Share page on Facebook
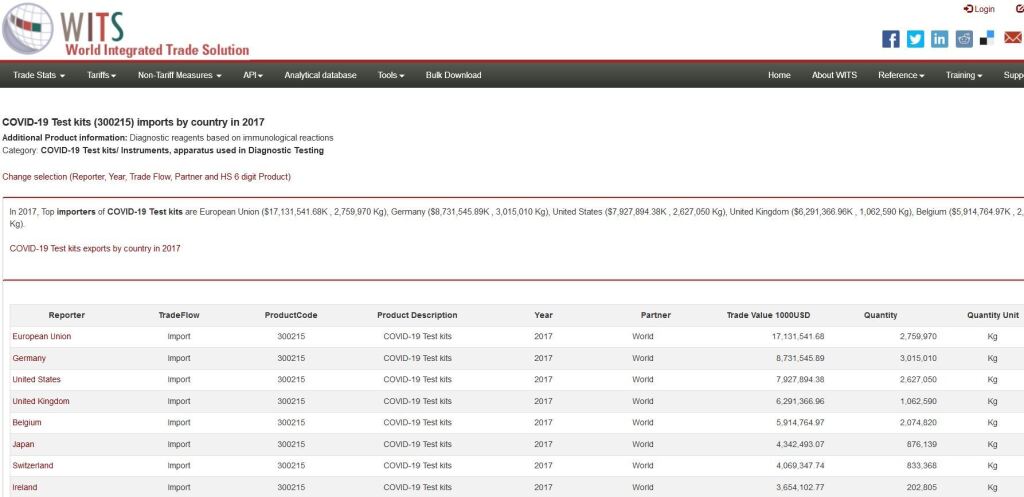The height and width of the screenshot is (497, 1024). coord(890,39)
